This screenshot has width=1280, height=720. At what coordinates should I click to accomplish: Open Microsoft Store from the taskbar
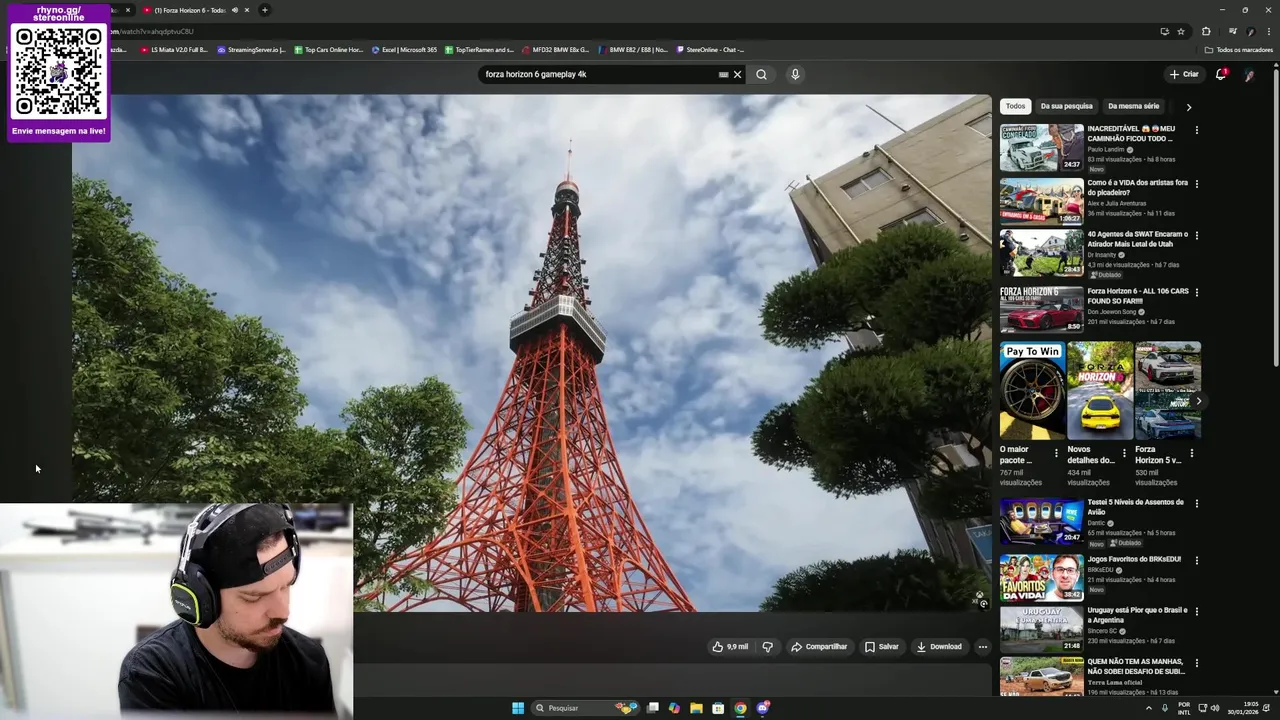[x=718, y=708]
